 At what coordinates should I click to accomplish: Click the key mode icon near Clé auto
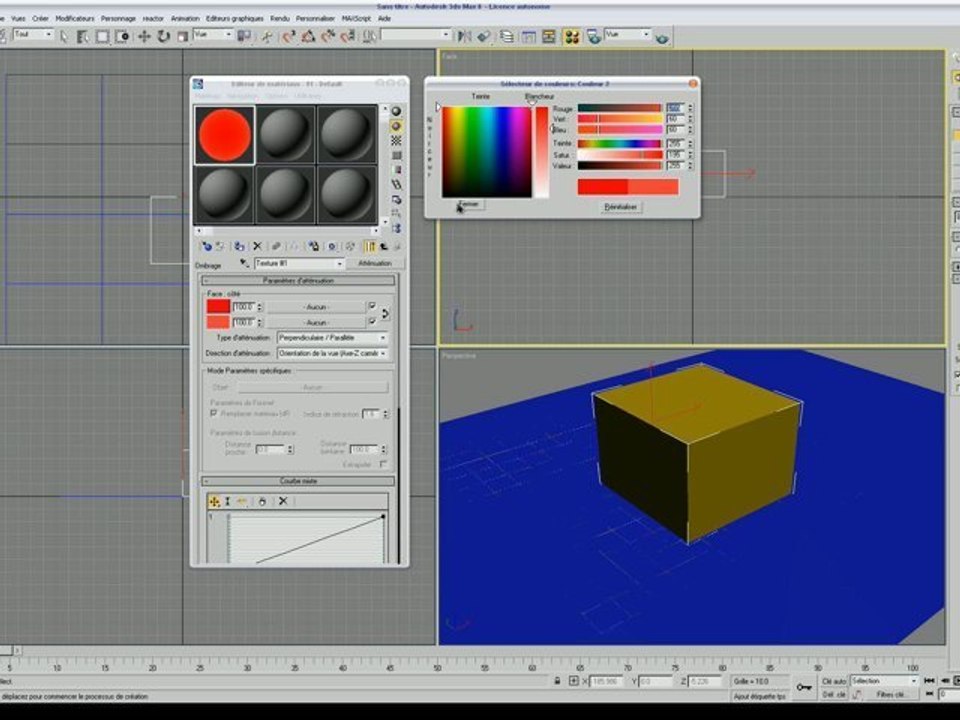tap(803, 688)
